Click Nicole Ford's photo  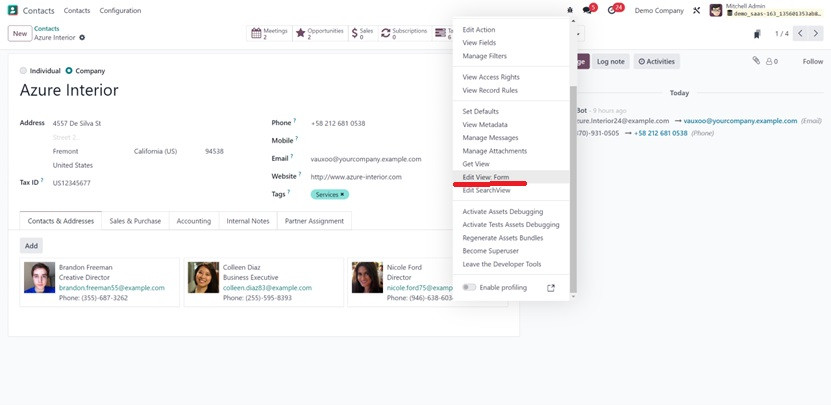click(367, 277)
